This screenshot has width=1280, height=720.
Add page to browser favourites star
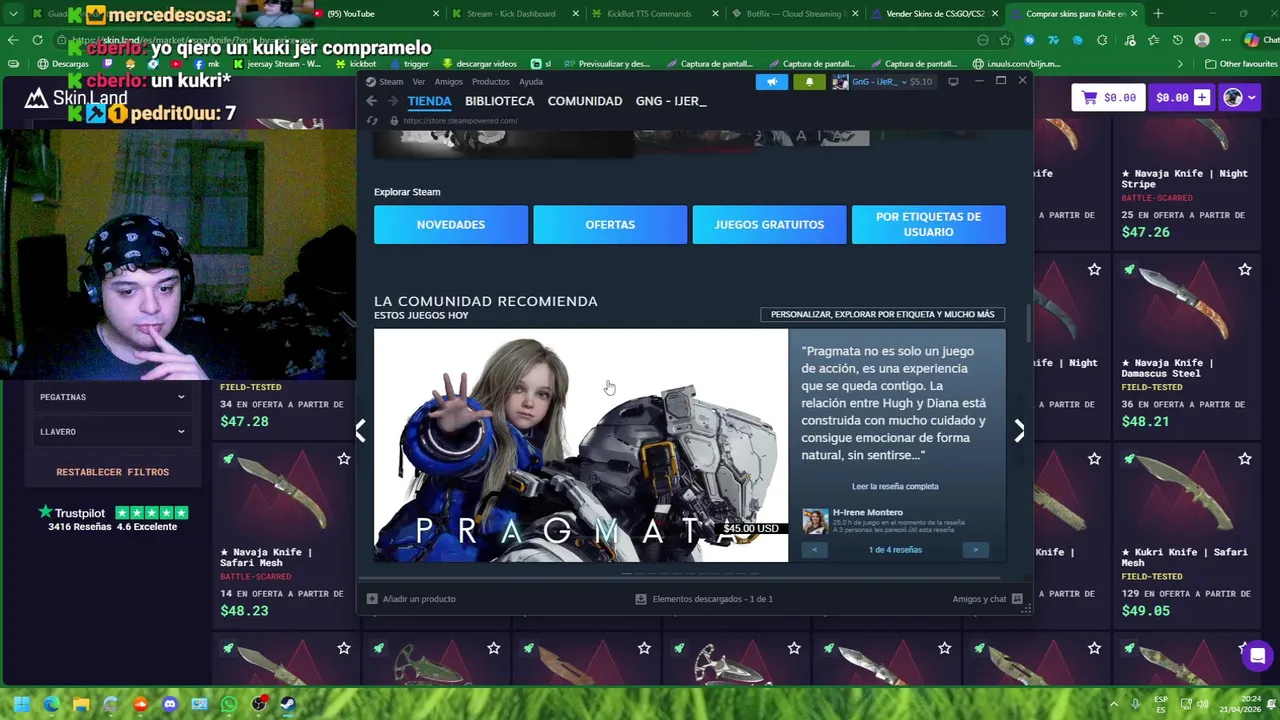1005,40
